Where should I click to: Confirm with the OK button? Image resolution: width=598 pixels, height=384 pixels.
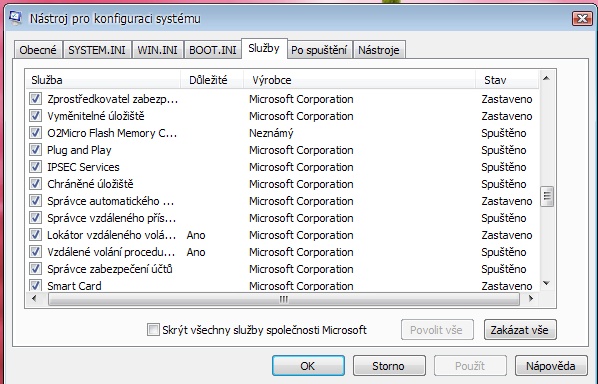[308, 366]
